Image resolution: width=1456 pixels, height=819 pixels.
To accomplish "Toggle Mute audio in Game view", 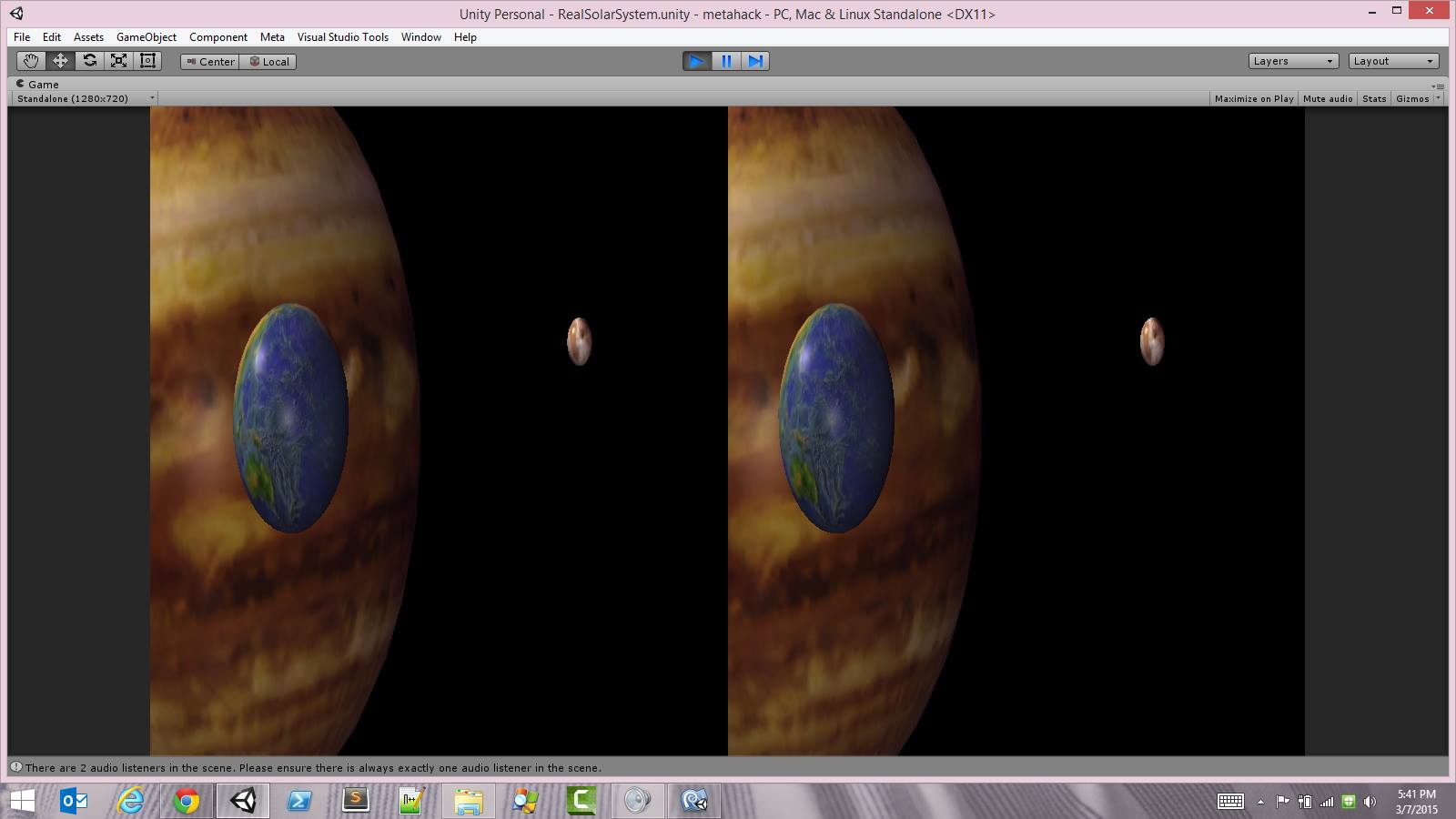I will pos(1328,98).
